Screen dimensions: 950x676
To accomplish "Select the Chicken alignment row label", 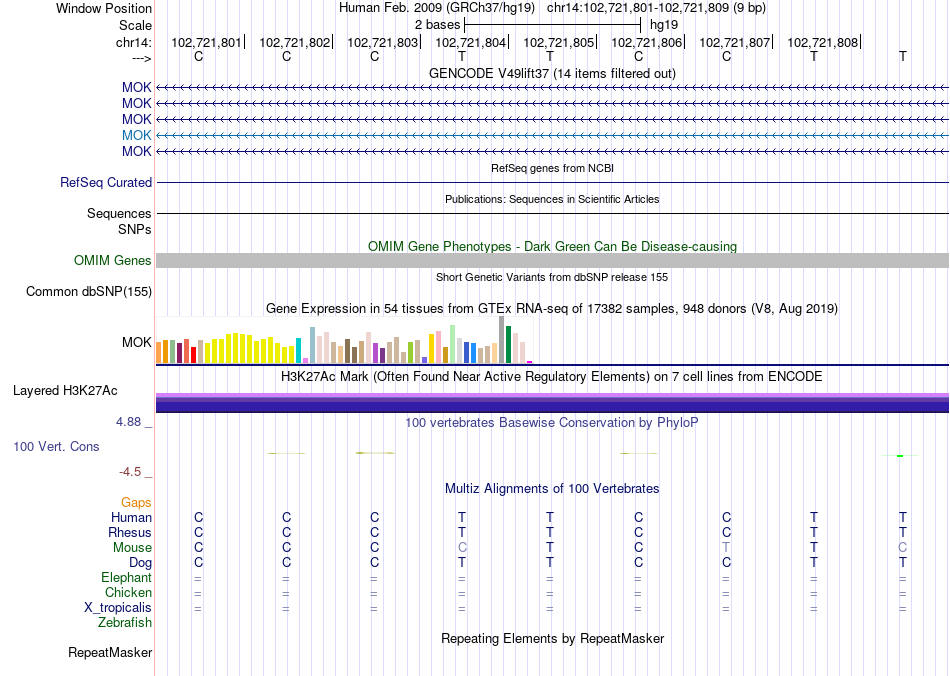I will (128, 592).
